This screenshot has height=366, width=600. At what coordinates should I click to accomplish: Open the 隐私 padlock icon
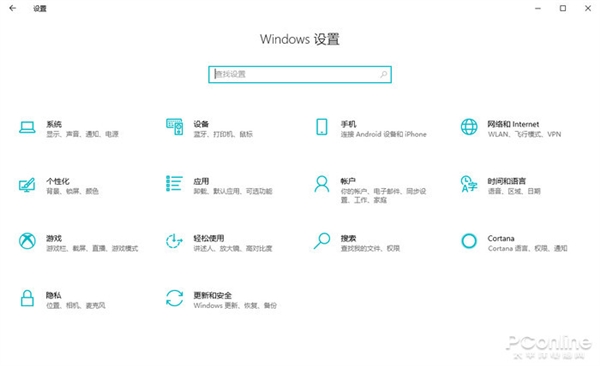[27, 298]
